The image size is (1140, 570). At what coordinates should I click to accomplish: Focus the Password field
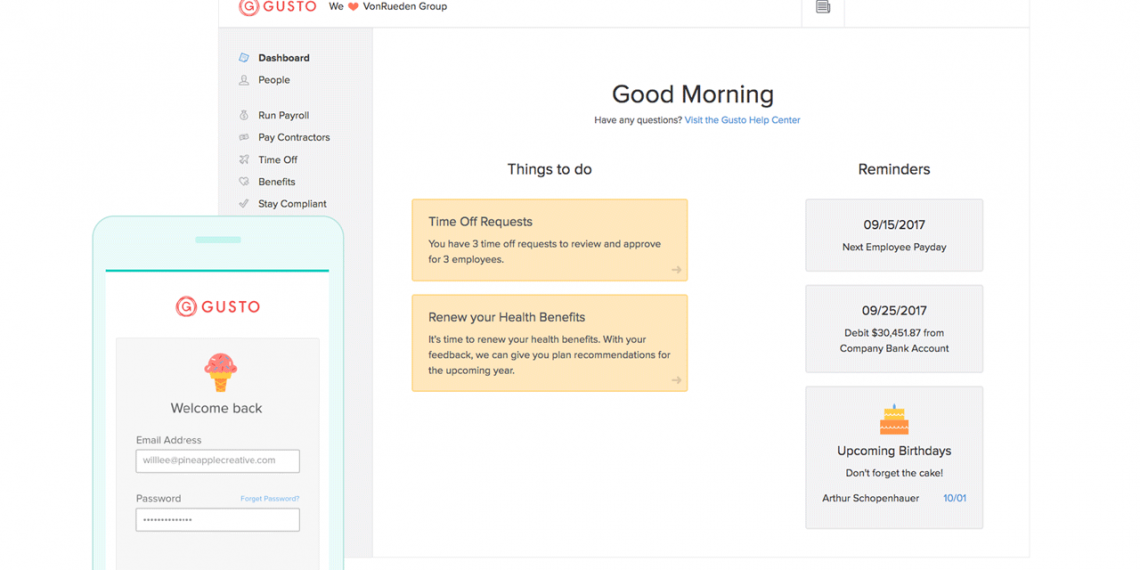coord(217,520)
